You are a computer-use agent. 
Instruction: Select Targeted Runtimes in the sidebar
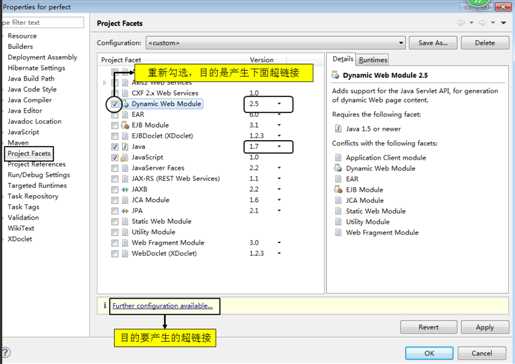(x=37, y=185)
